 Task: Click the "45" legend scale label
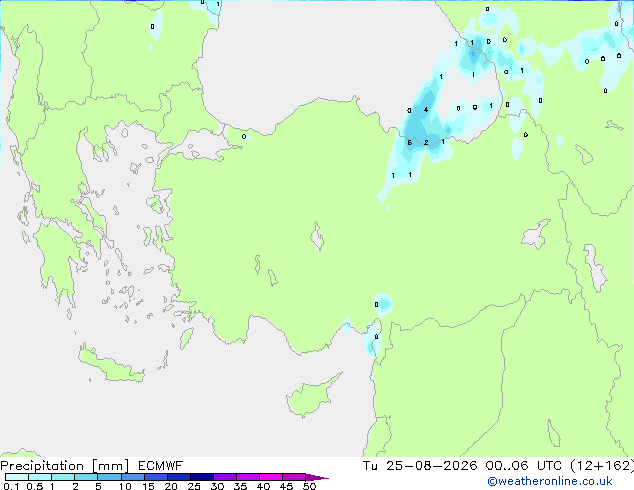coord(286,486)
